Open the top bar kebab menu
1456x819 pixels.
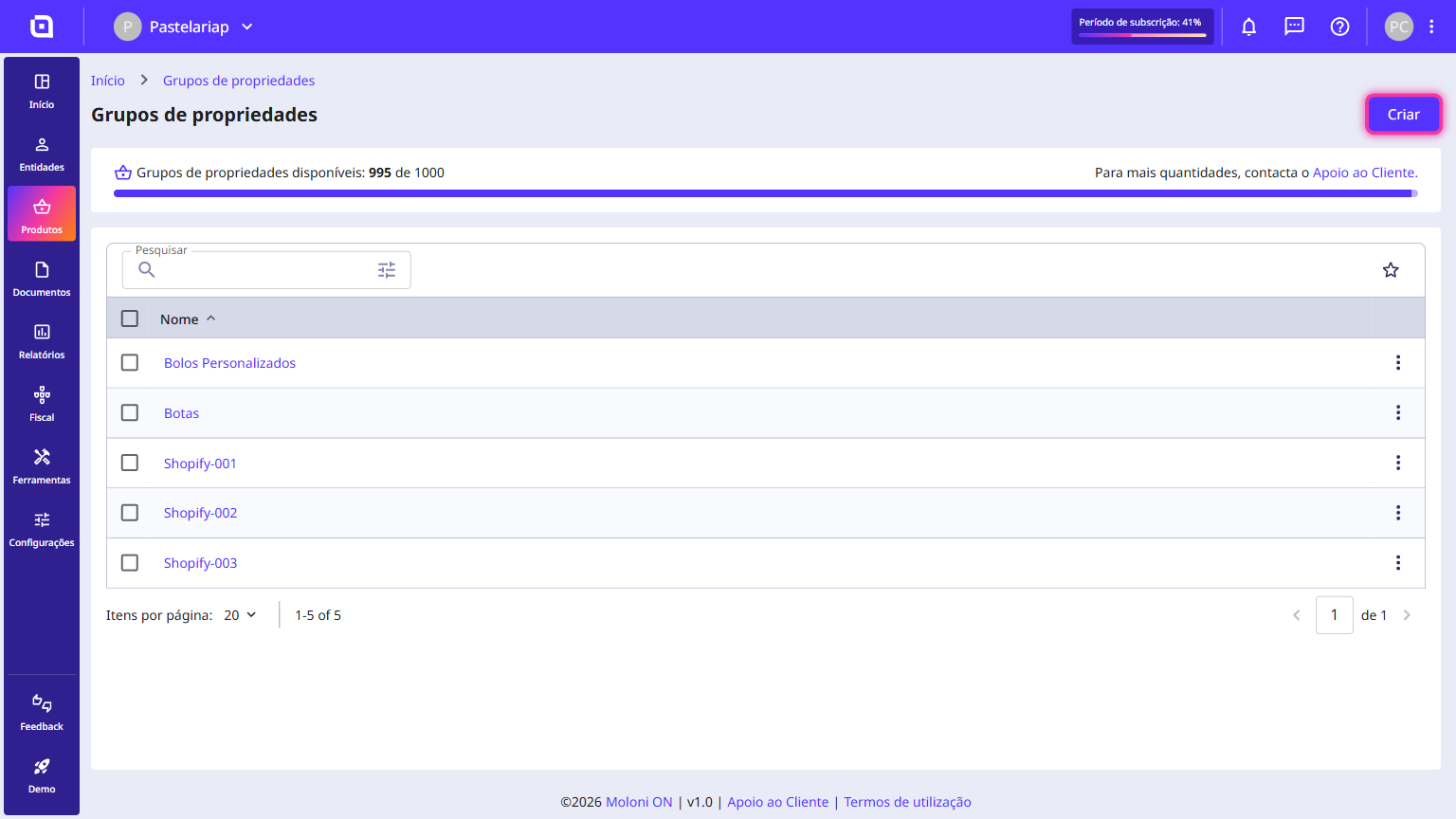[x=1431, y=27]
